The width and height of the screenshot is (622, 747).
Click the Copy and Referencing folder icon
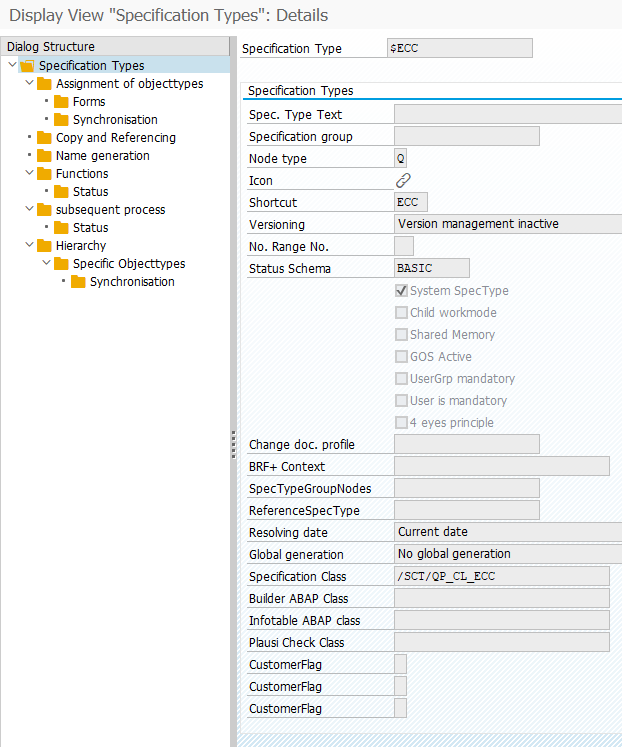45,138
